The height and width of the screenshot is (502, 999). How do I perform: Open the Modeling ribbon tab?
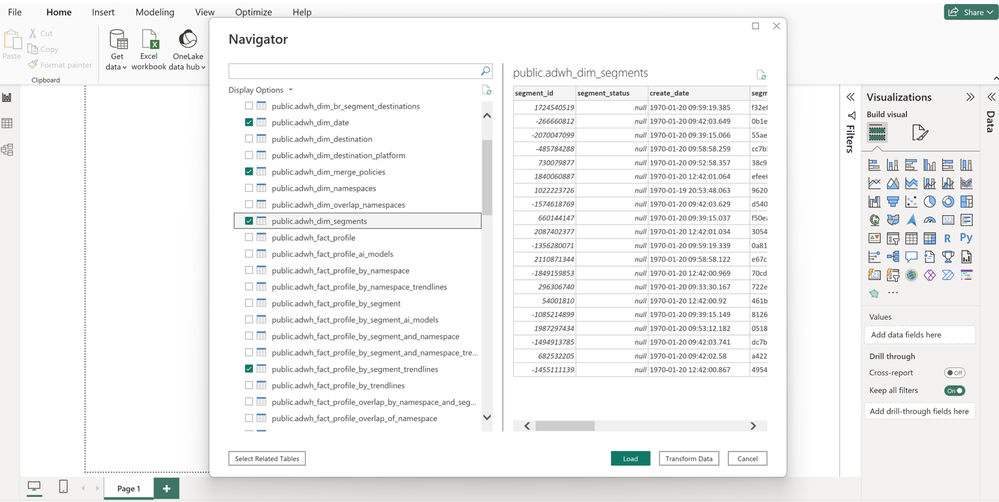pos(154,12)
